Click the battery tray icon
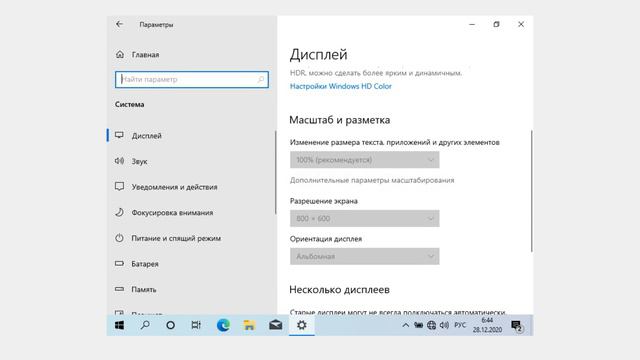The height and width of the screenshot is (360, 640). tap(418, 325)
